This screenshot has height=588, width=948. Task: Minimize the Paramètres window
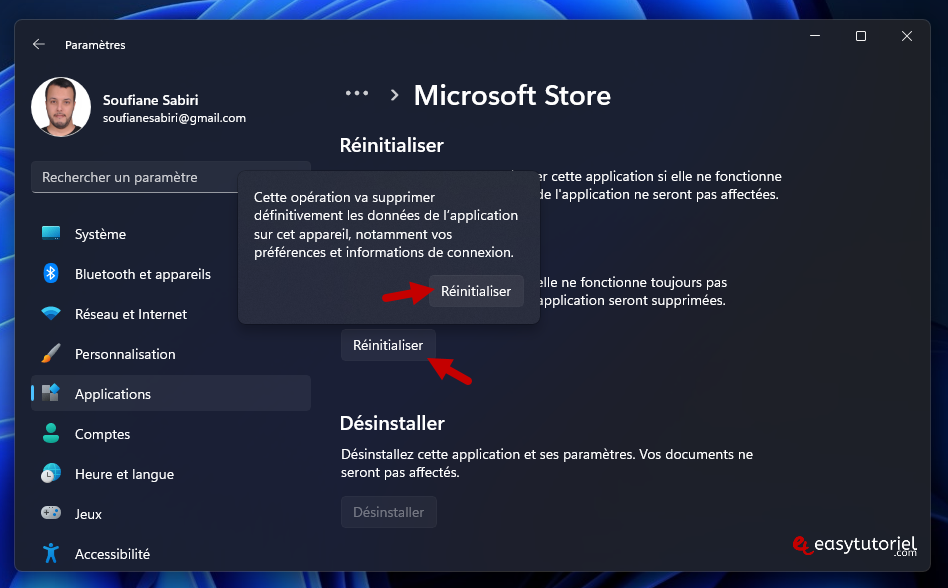point(815,36)
